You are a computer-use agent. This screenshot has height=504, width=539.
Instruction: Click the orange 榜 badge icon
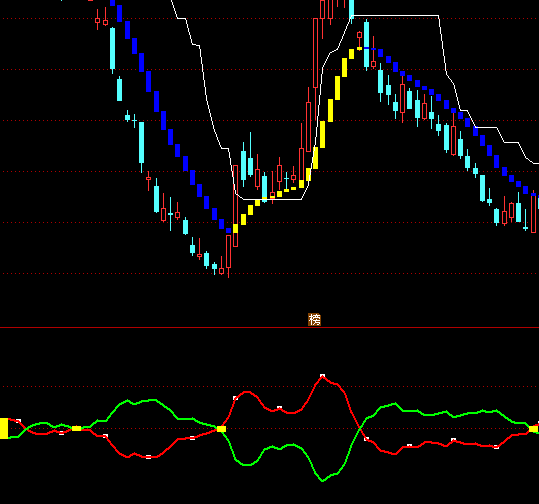pos(314,319)
